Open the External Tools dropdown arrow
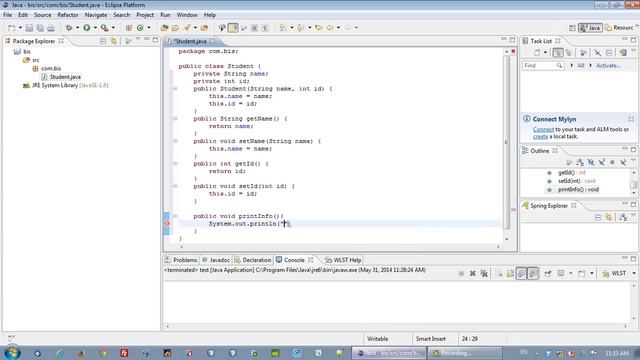Screen dimensions: 640x360 pyautogui.click(x=113, y=28)
